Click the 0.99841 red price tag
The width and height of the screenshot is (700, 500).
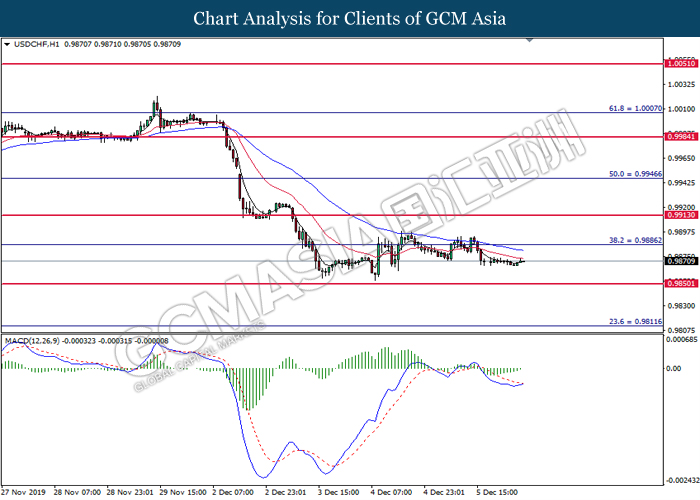[x=680, y=136]
